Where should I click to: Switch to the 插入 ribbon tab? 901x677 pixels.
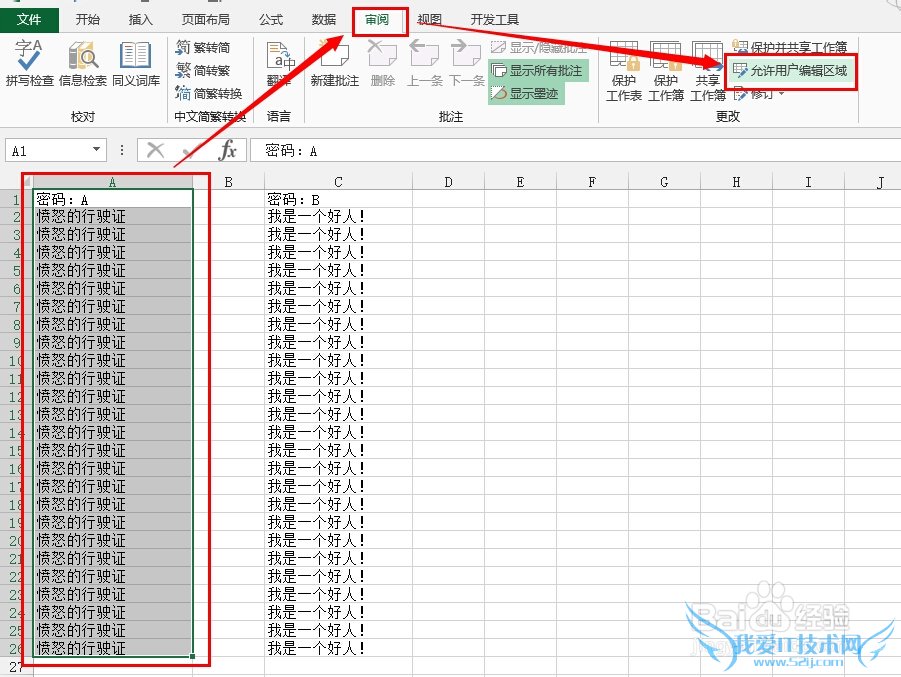click(x=141, y=20)
